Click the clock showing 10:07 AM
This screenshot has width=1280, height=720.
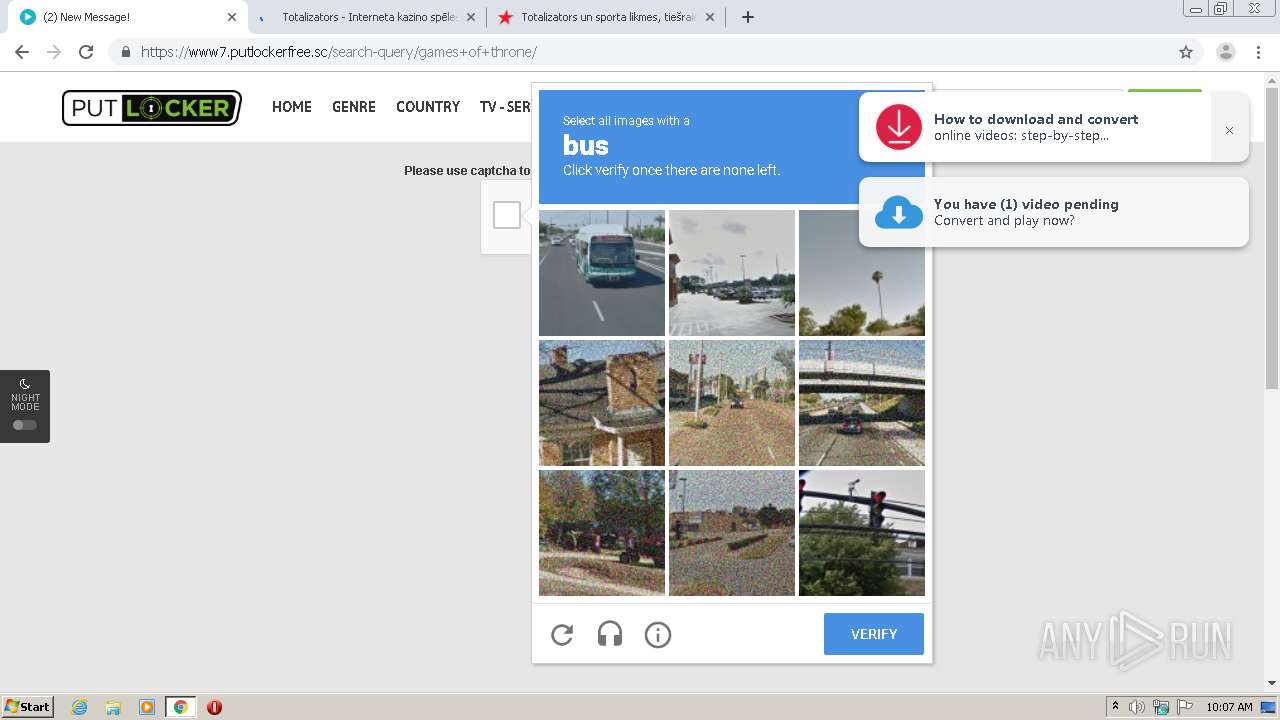1229,707
